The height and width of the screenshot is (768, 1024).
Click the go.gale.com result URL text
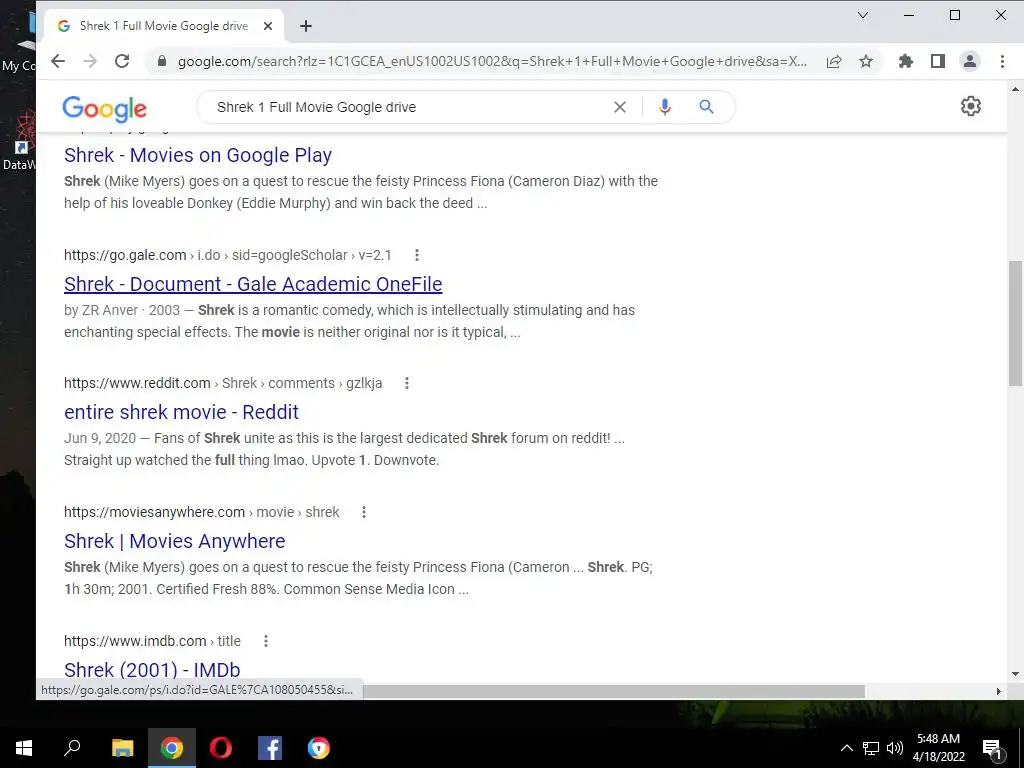coord(227,255)
